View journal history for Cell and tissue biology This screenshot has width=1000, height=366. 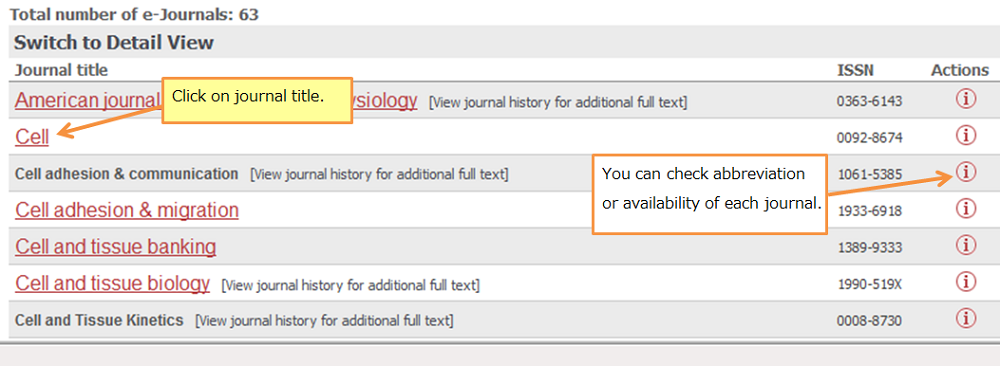click(350, 286)
